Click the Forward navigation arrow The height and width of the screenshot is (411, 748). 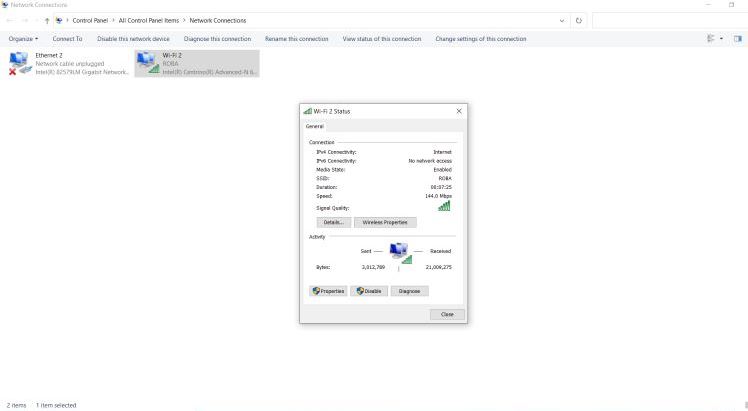click(25, 21)
